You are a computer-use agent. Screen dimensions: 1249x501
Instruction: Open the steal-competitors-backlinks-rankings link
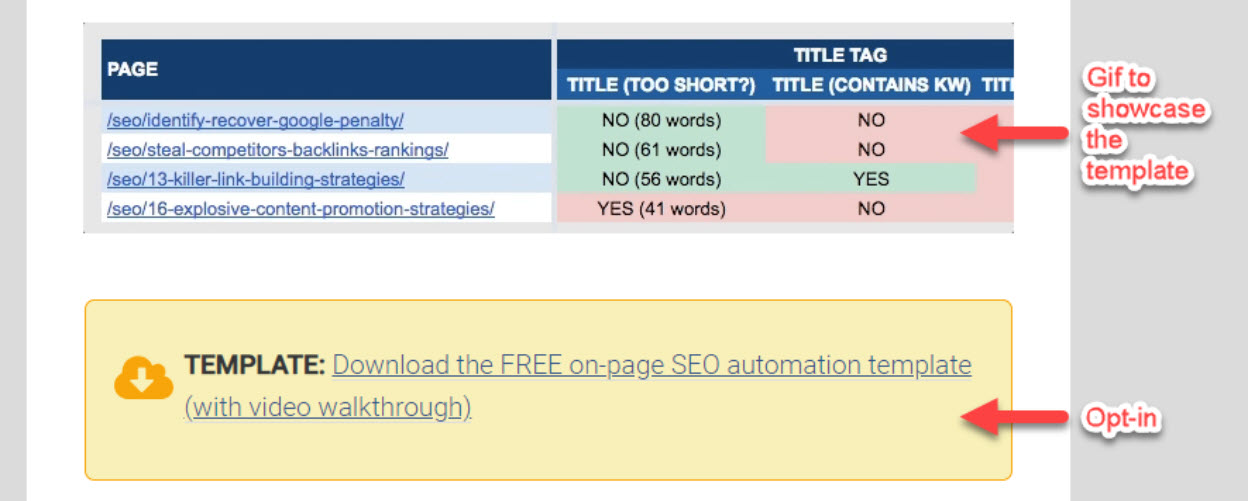(x=277, y=150)
